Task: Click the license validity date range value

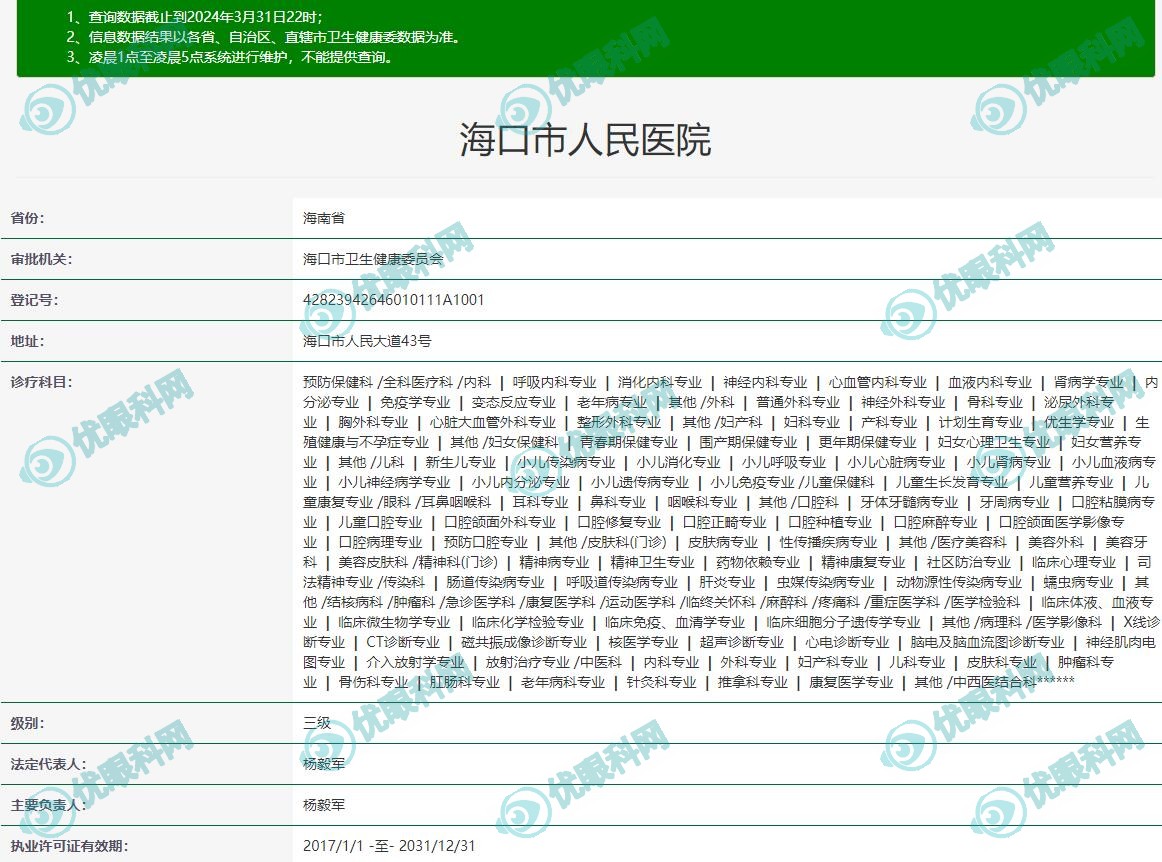Action: (x=389, y=846)
